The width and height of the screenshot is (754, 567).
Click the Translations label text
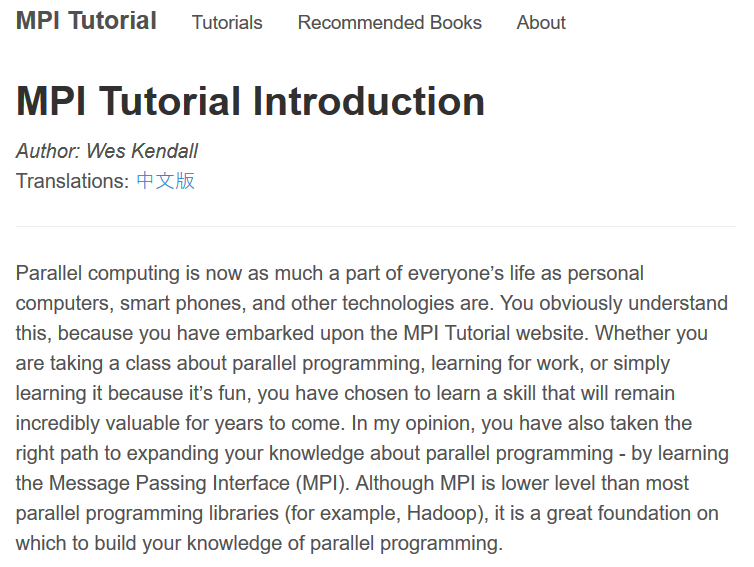[x=72, y=181]
